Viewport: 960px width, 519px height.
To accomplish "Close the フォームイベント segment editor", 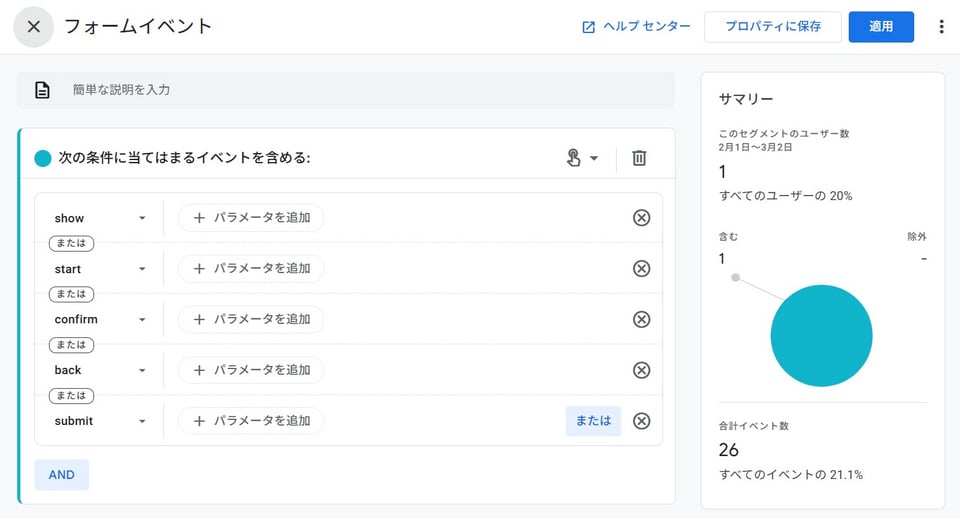I will 34,27.
